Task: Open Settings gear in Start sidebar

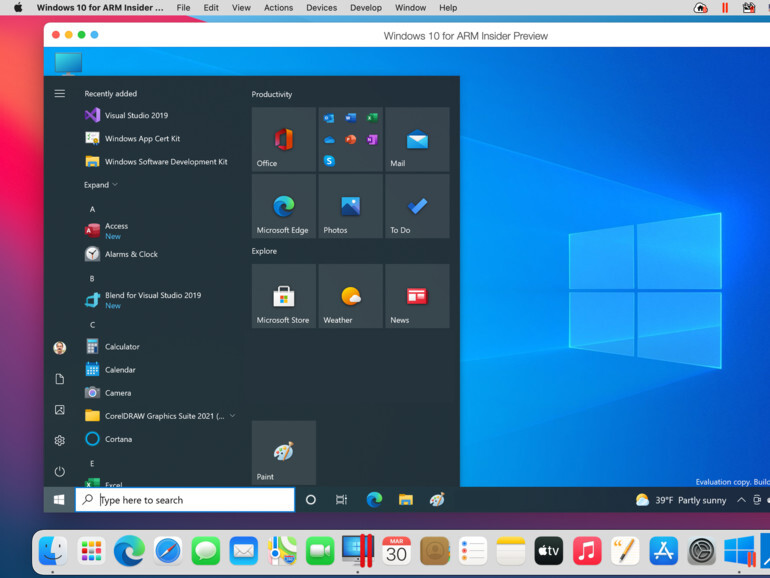Action: pos(59,440)
